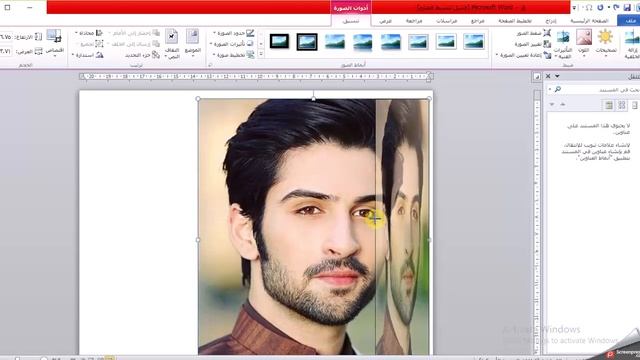Open the Corrections sun icon
Image resolution: width=640 pixels, height=360 pixels.
(605, 37)
